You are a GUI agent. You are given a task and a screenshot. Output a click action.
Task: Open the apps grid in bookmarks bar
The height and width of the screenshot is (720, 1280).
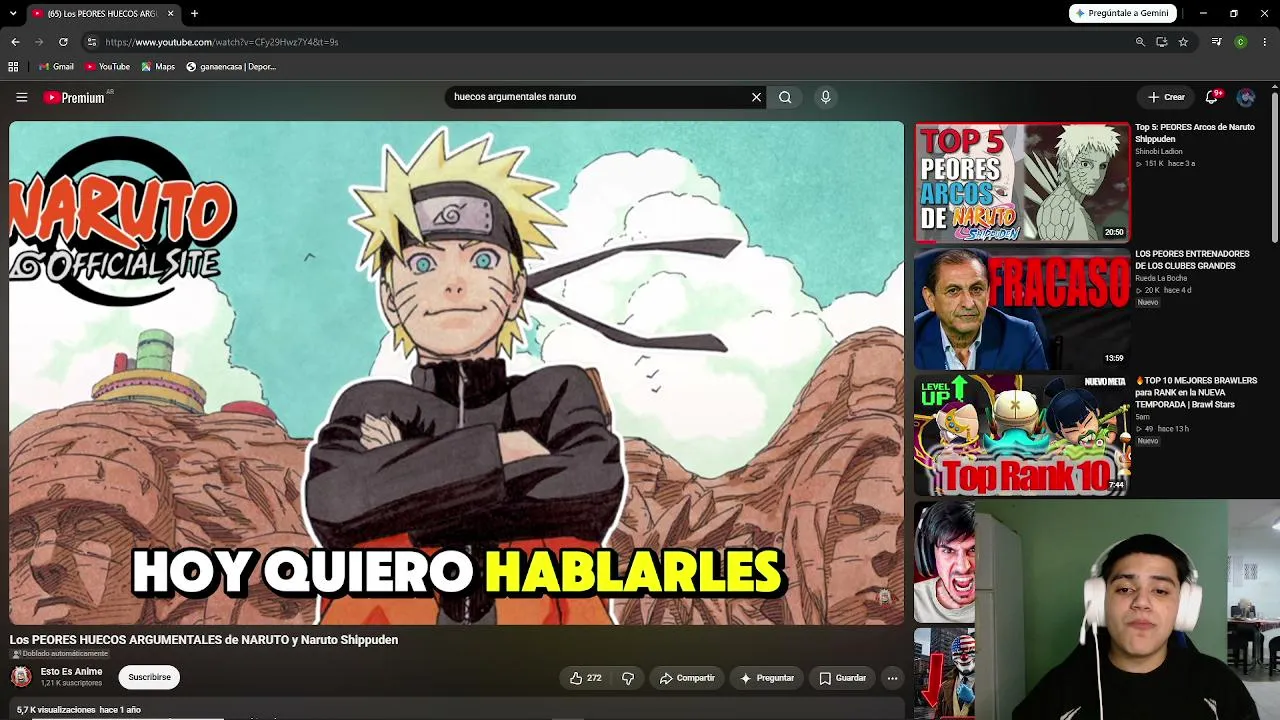pos(13,67)
